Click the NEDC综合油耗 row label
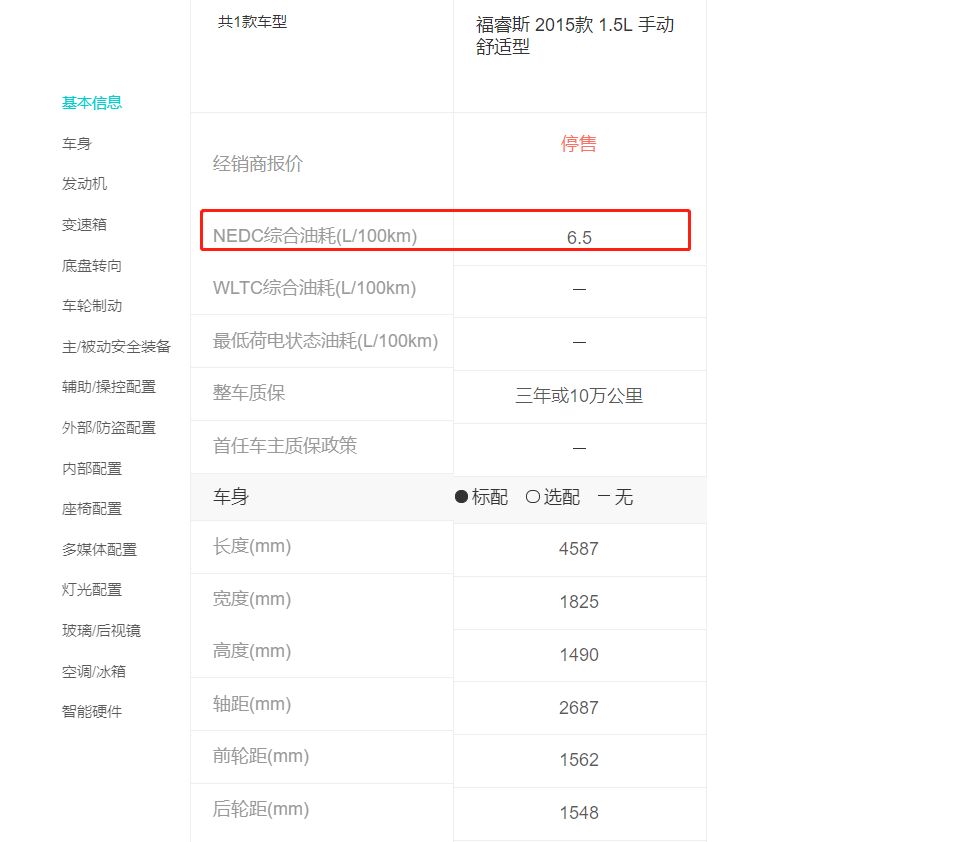Screen dimensions: 965x842 coord(315,236)
